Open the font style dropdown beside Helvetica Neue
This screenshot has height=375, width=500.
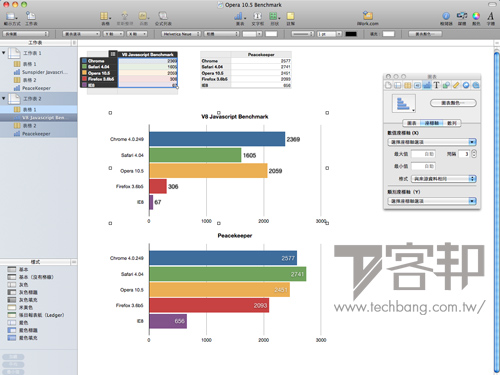[x=222, y=34]
